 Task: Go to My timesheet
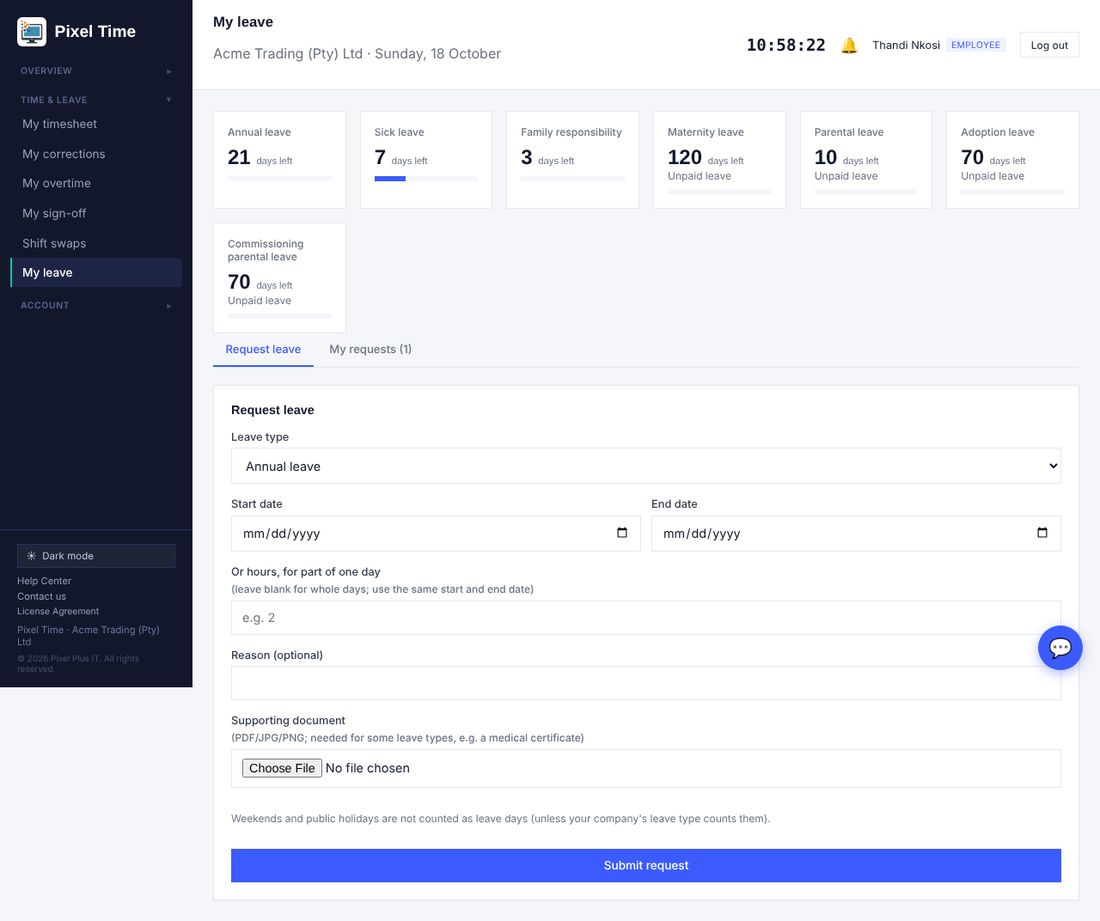96,124
